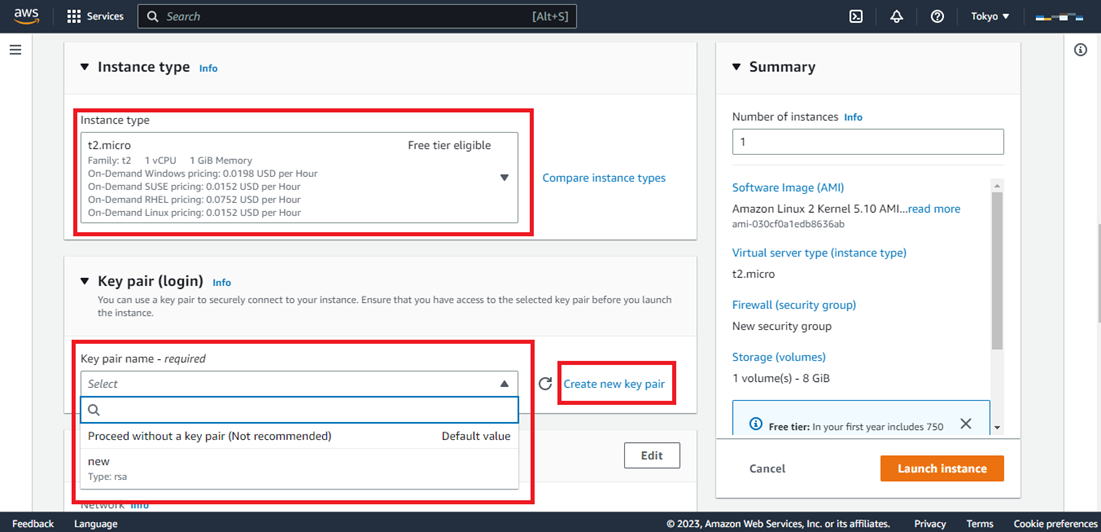Choose Proceed without a key pair option
Image resolution: width=1101 pixels, height=532 pixels.
299,436
